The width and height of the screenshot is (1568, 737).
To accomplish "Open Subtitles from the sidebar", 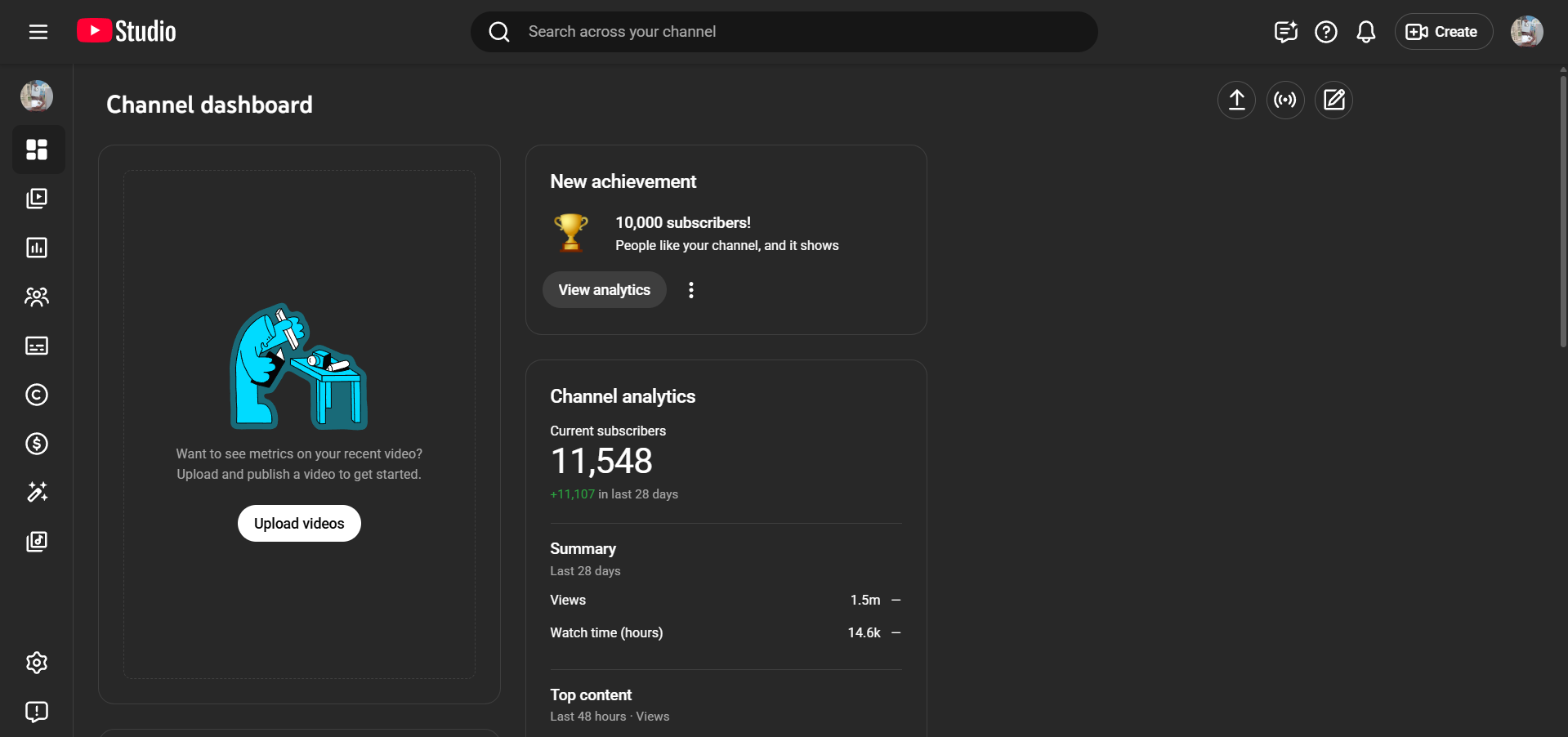I will 37,346.
